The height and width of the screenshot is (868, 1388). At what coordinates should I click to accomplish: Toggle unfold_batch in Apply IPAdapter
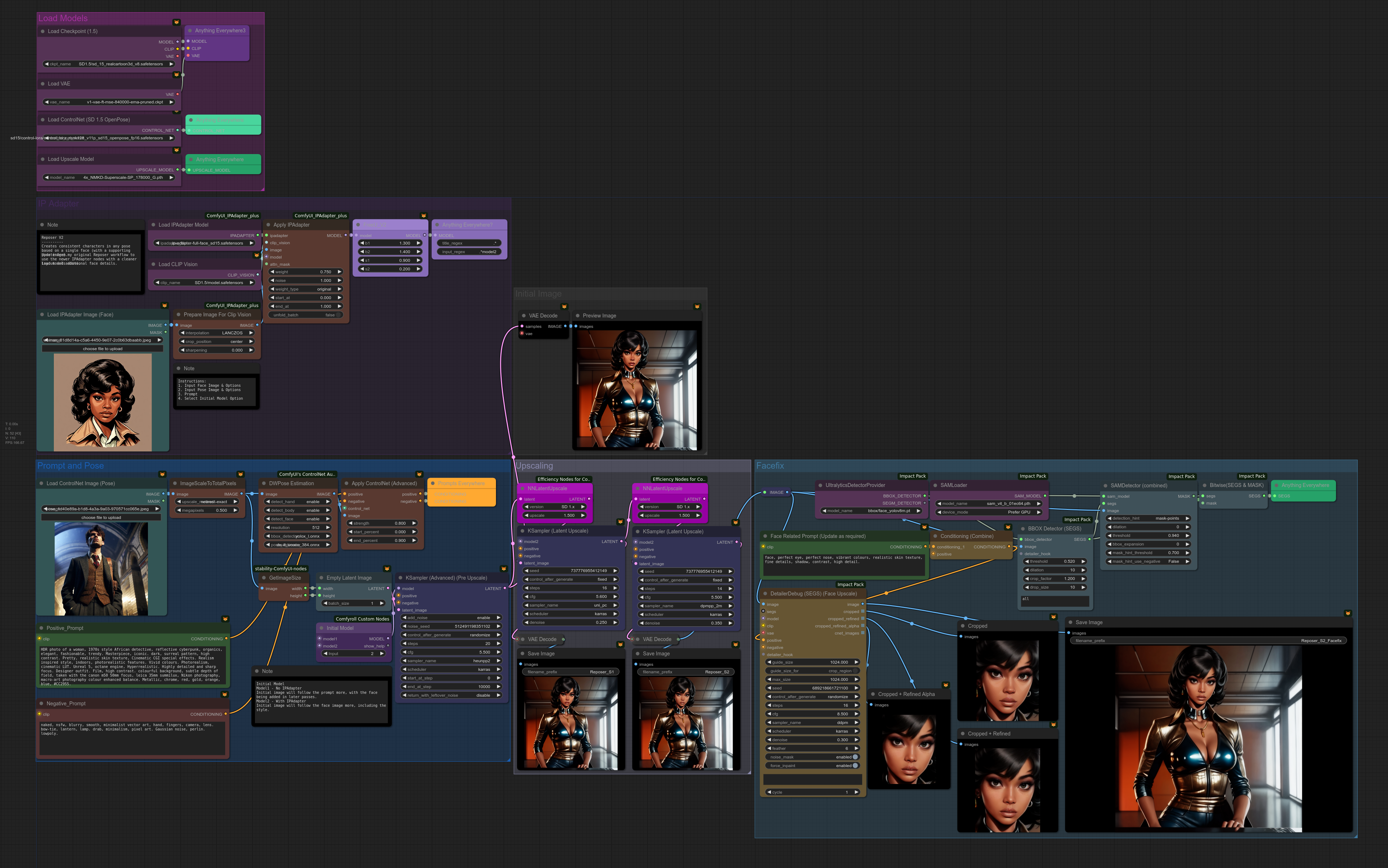[338, 315]
